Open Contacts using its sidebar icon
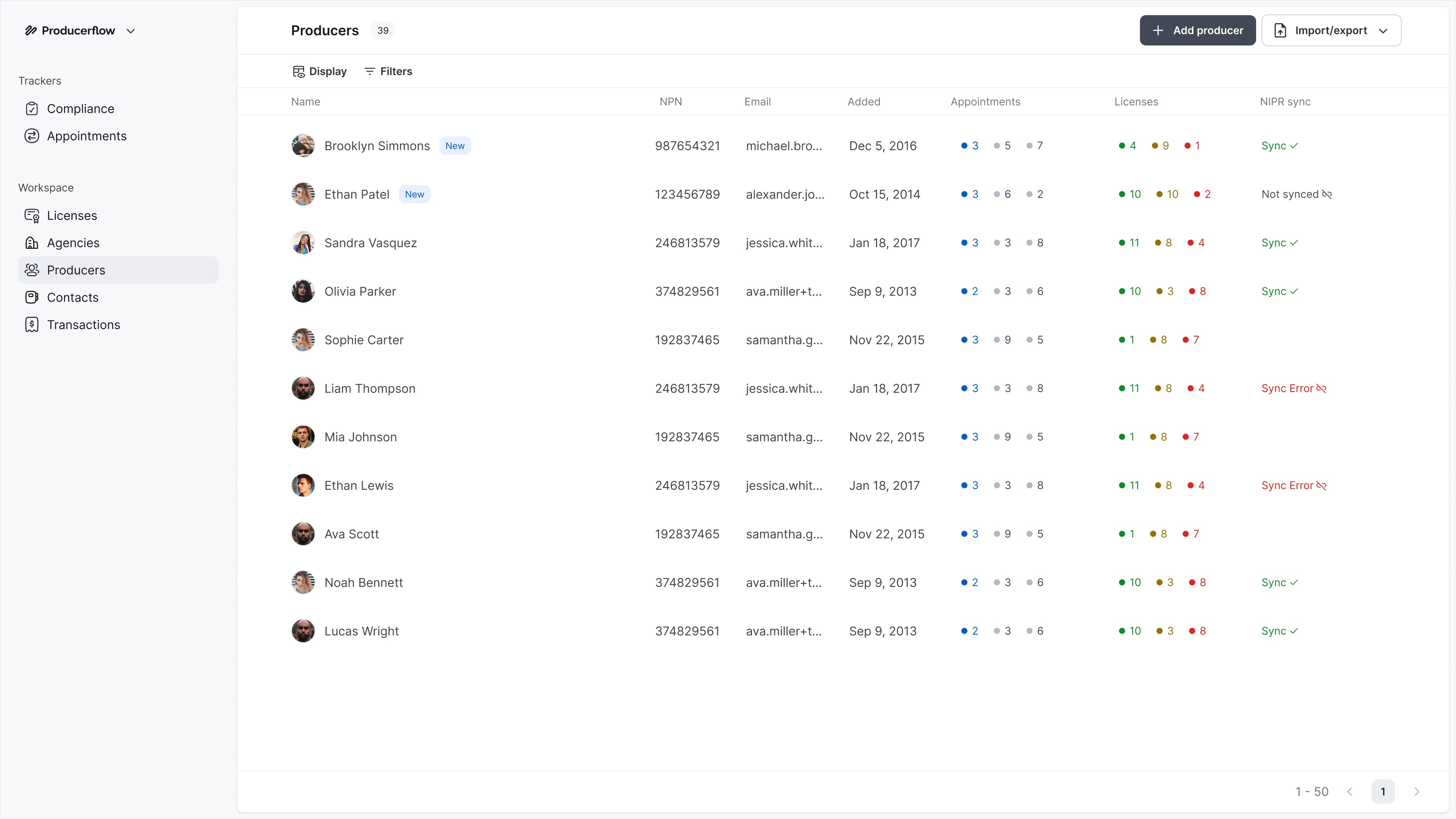Image resolution: width=1456 pixels, height=819 pixels. point(32,297)
